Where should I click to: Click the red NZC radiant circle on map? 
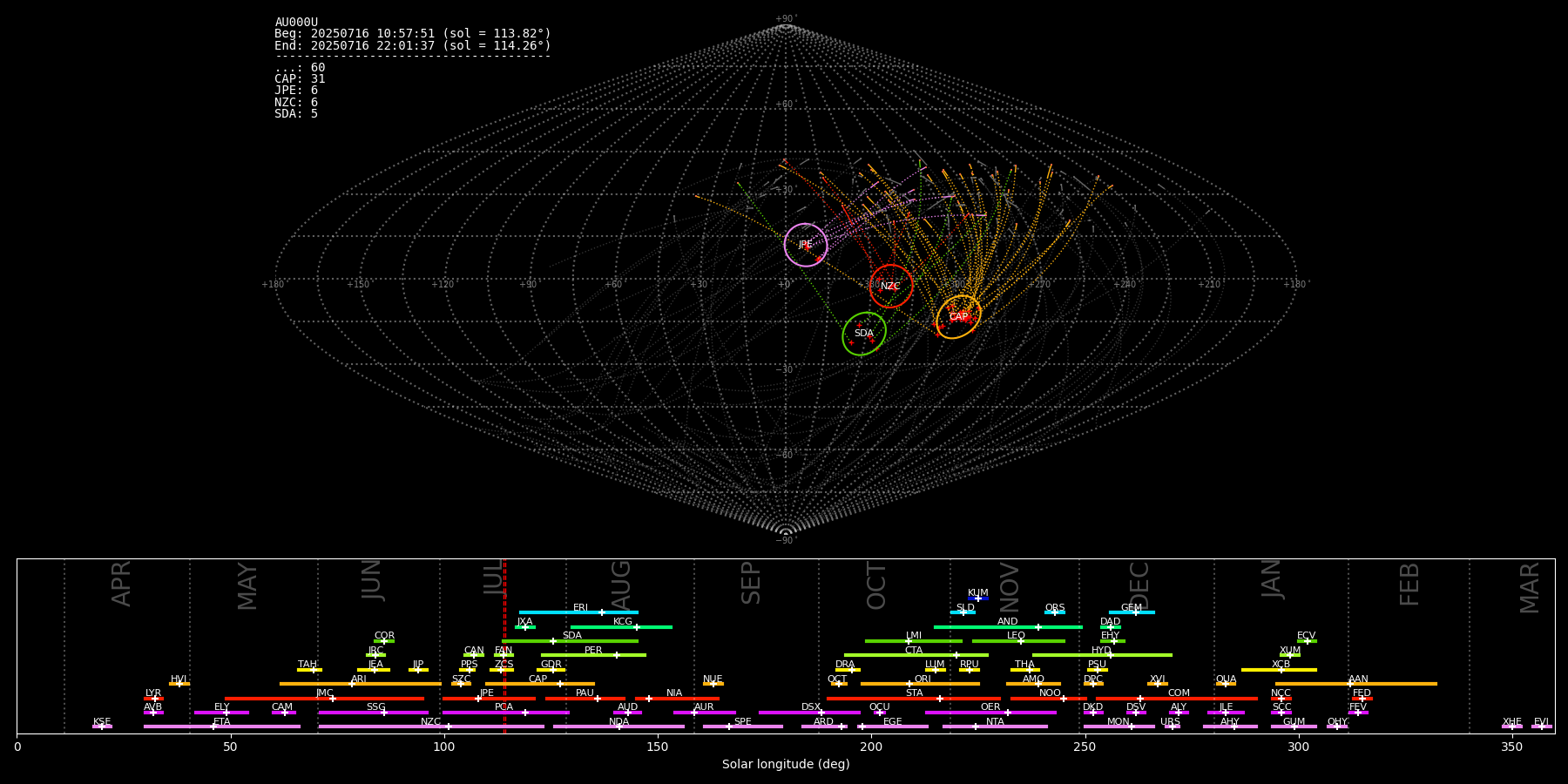coord(890,286)
